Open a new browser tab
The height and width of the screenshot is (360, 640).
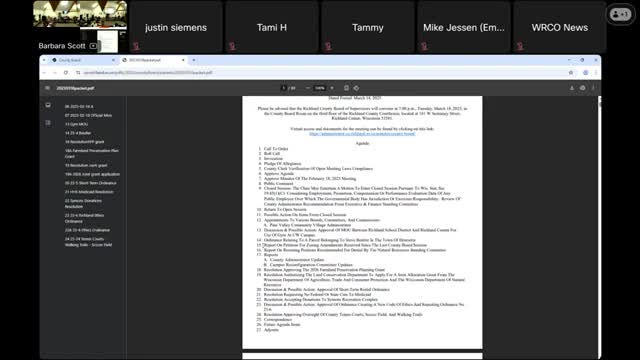194,60
